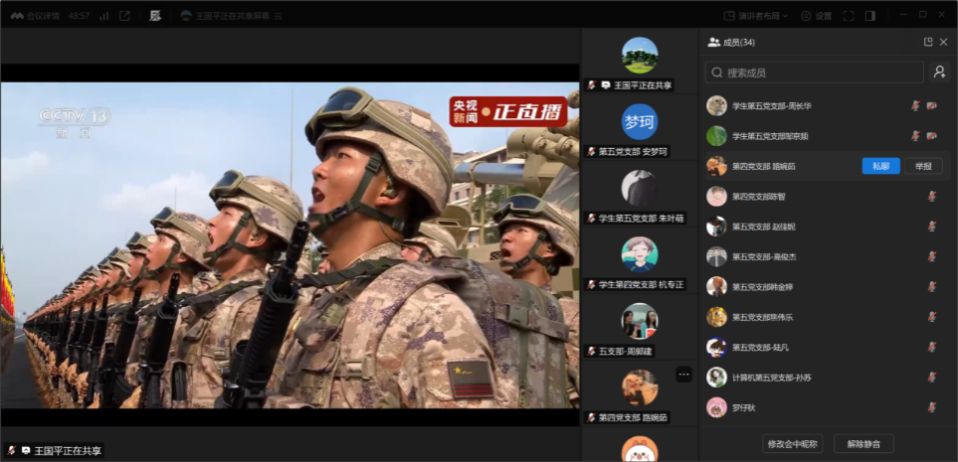Click the 私聊 private chat button

coord(880,166)
